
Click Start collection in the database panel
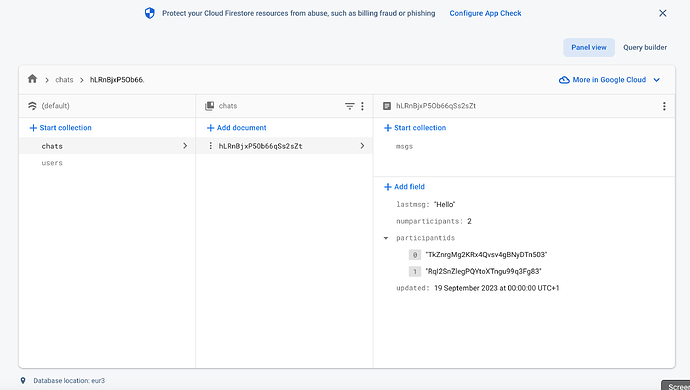coord(60,128)
